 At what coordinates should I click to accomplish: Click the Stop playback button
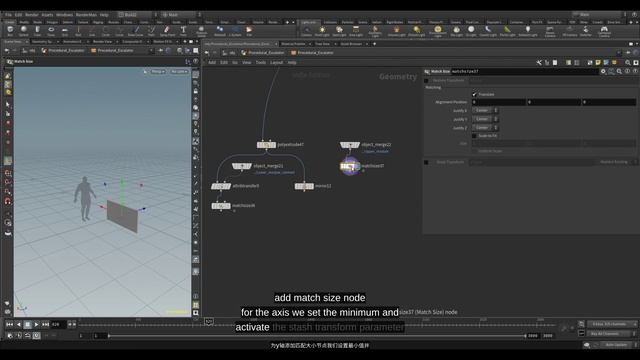pyautogui.click(x=27, y=324)
